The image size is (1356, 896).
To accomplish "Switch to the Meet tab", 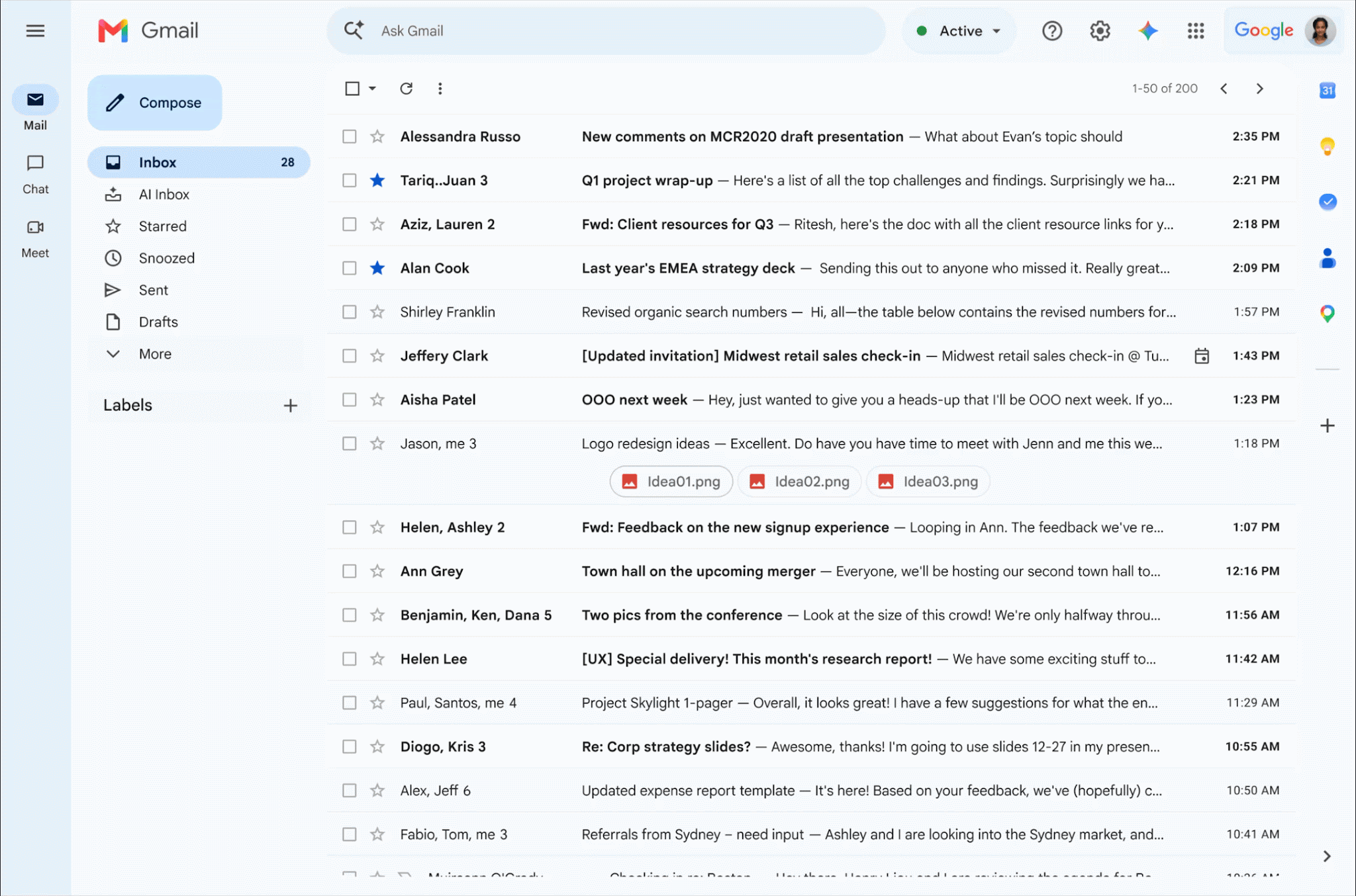I will (x=35, y=239).
